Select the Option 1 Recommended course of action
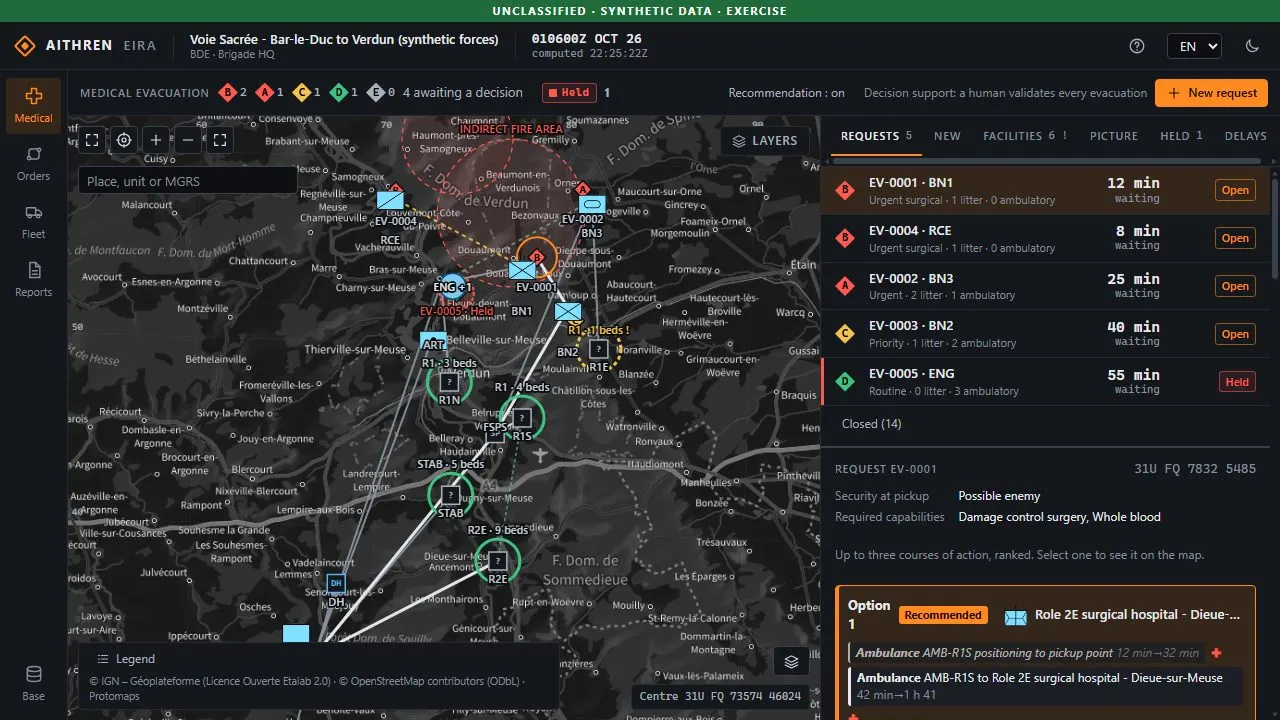1280x720 pixels. (x=1045, y=653)
